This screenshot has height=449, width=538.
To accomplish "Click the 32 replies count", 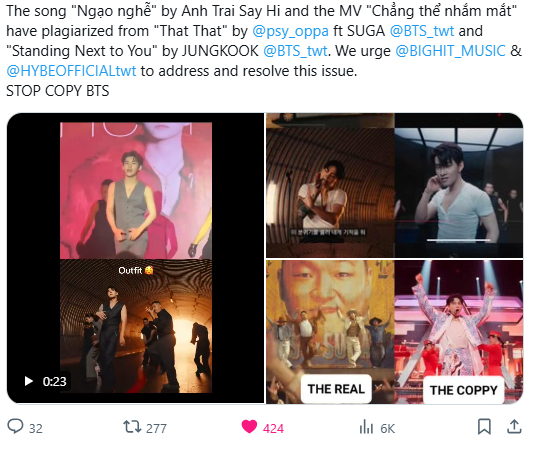I will click(x=36, y=428).
